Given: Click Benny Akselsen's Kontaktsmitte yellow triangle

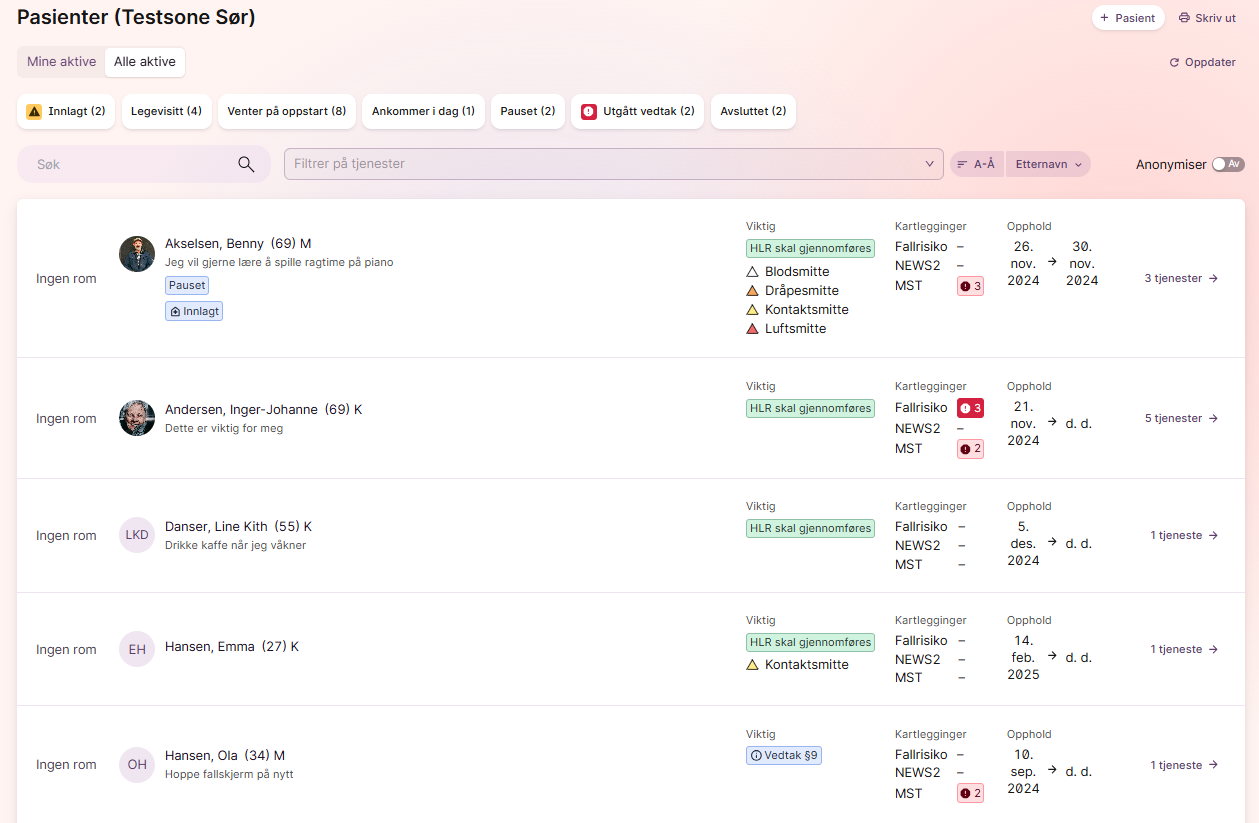Looking at the screenshot, I should point(753,310).
